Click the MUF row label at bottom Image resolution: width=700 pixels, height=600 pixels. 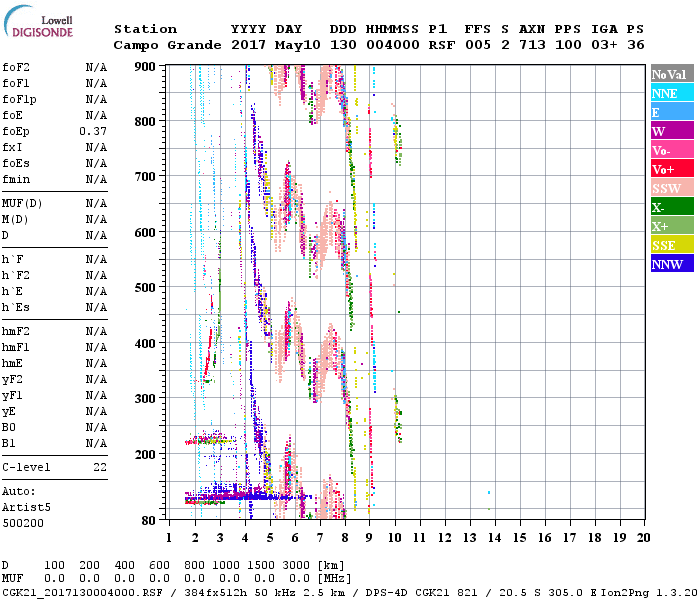click(12, 579)
